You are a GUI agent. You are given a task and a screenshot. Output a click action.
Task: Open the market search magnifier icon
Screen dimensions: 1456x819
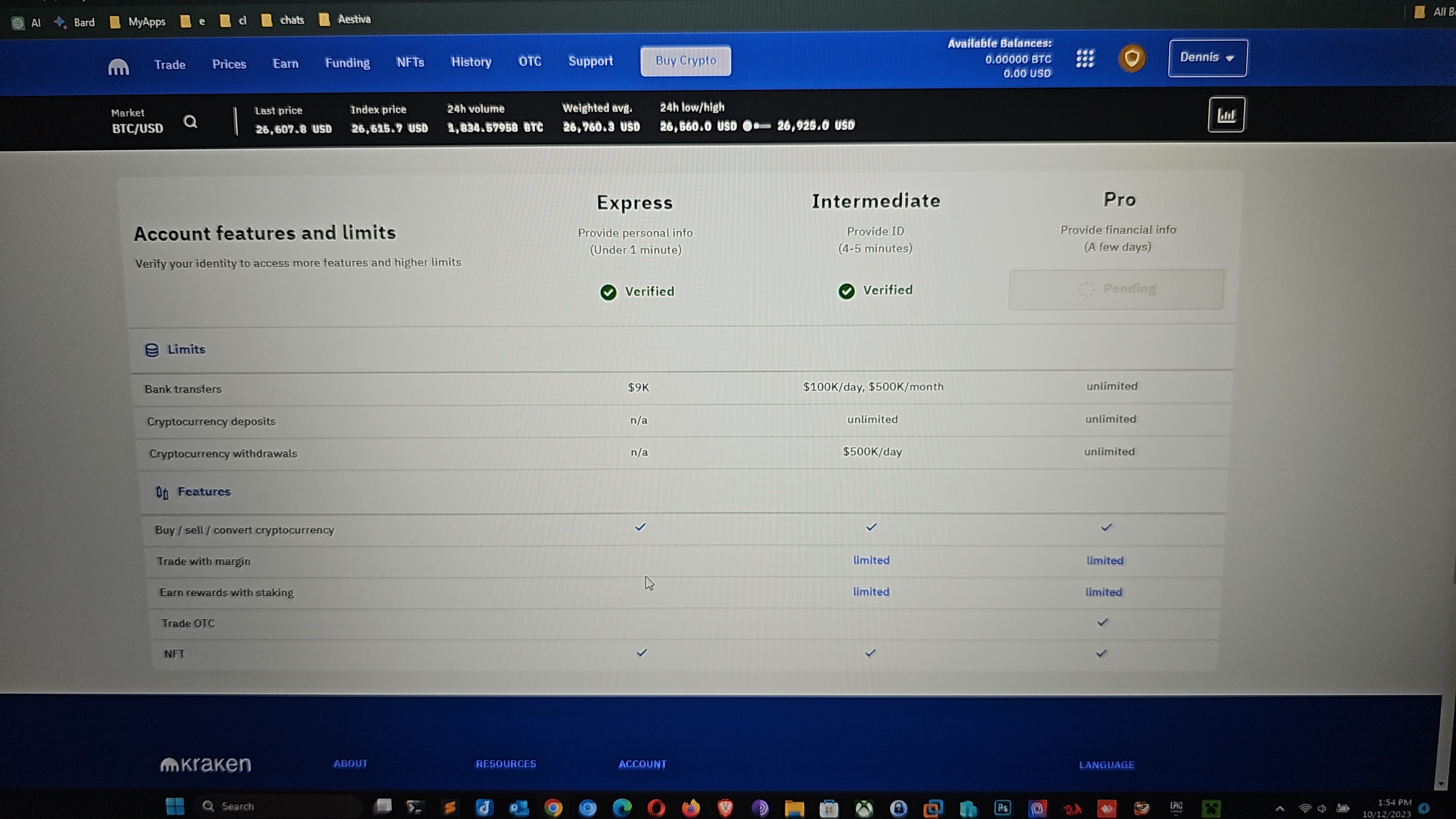[190, 121]
